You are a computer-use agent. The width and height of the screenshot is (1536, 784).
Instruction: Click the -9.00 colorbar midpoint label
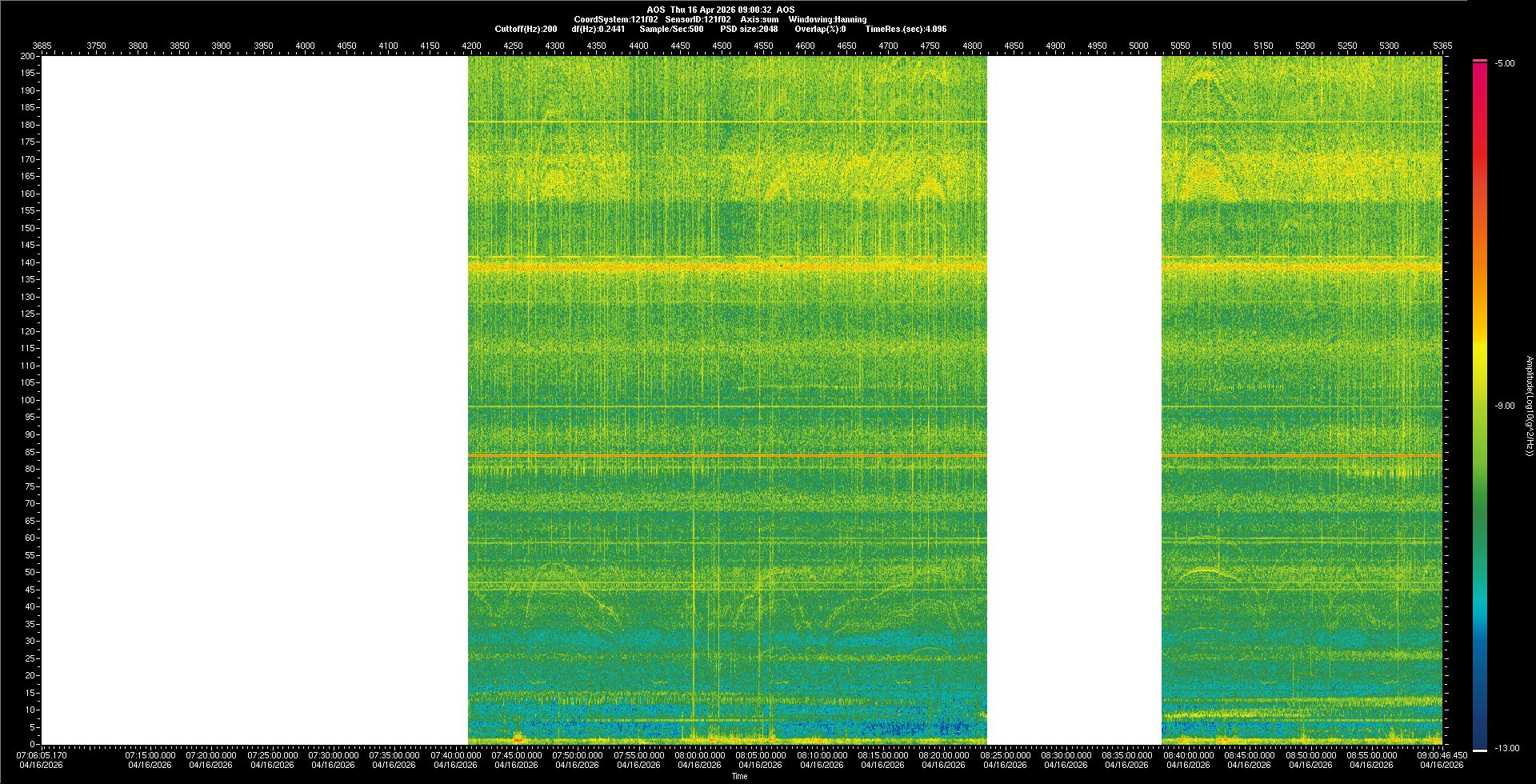[x=1505, y=406]
